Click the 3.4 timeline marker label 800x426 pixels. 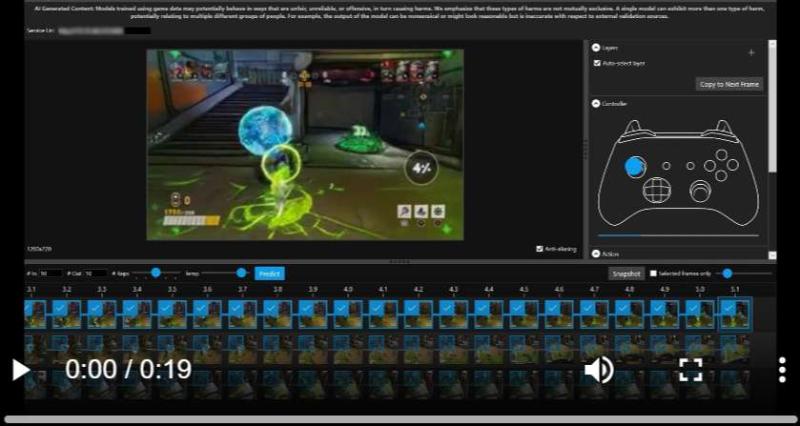(137, 289)
